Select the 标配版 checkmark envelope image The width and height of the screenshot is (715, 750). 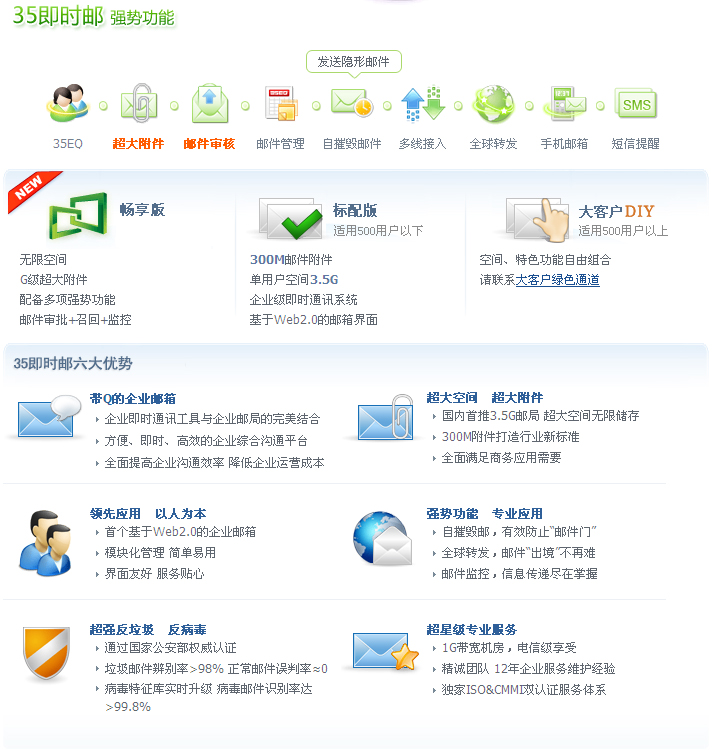pos(291,219)
